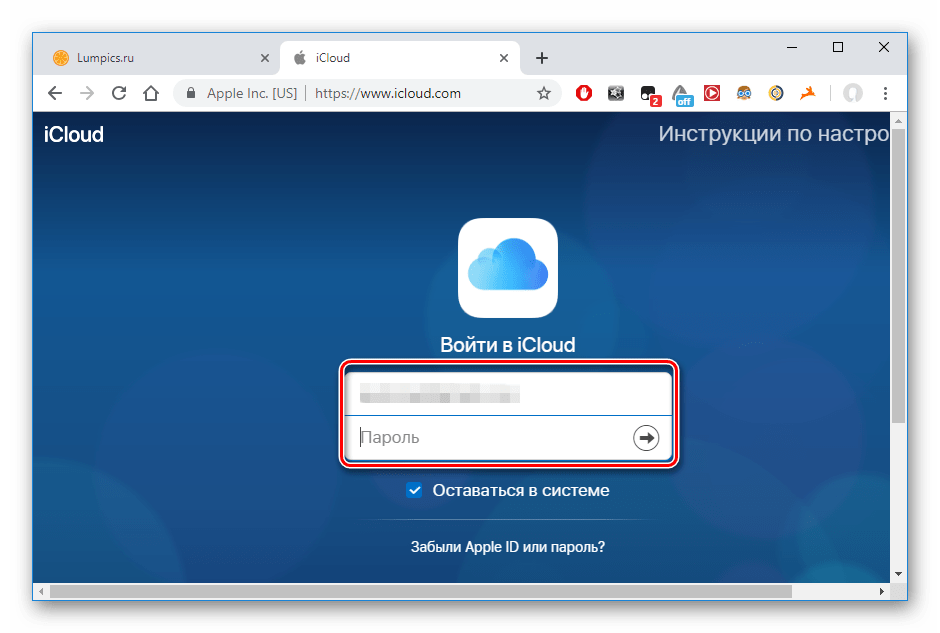Open the Chrome profile avatar

[x=852, y=93]
